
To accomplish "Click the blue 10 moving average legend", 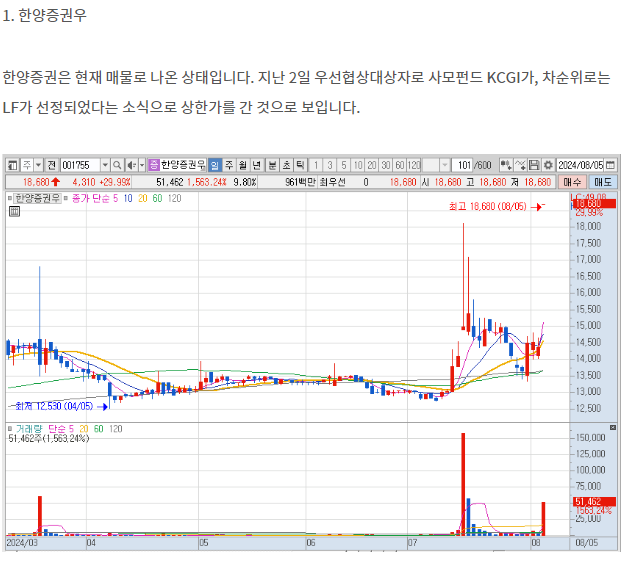I will coord(128,198).
